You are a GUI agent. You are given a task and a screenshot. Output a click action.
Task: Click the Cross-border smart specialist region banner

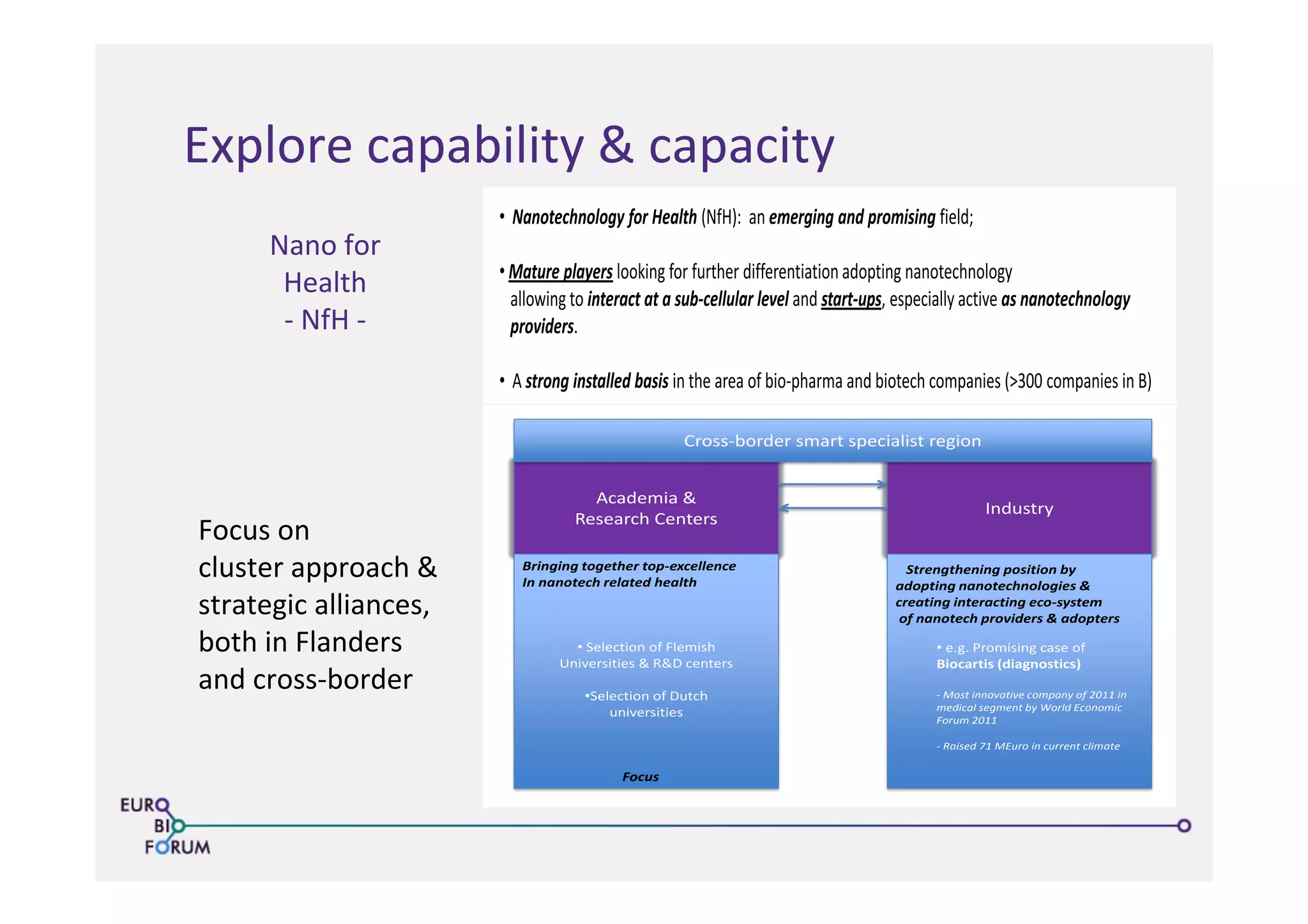pos(832,441)
